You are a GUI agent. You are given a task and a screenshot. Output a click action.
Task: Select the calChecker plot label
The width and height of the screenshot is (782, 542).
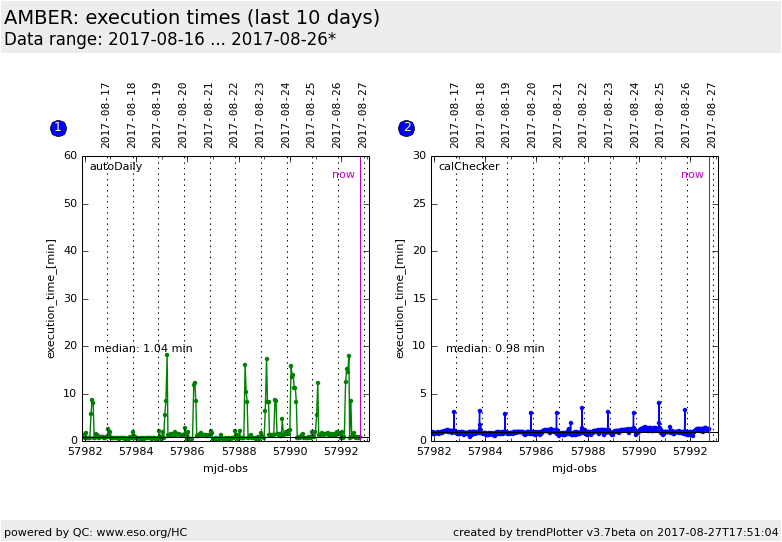click(468, 167)
